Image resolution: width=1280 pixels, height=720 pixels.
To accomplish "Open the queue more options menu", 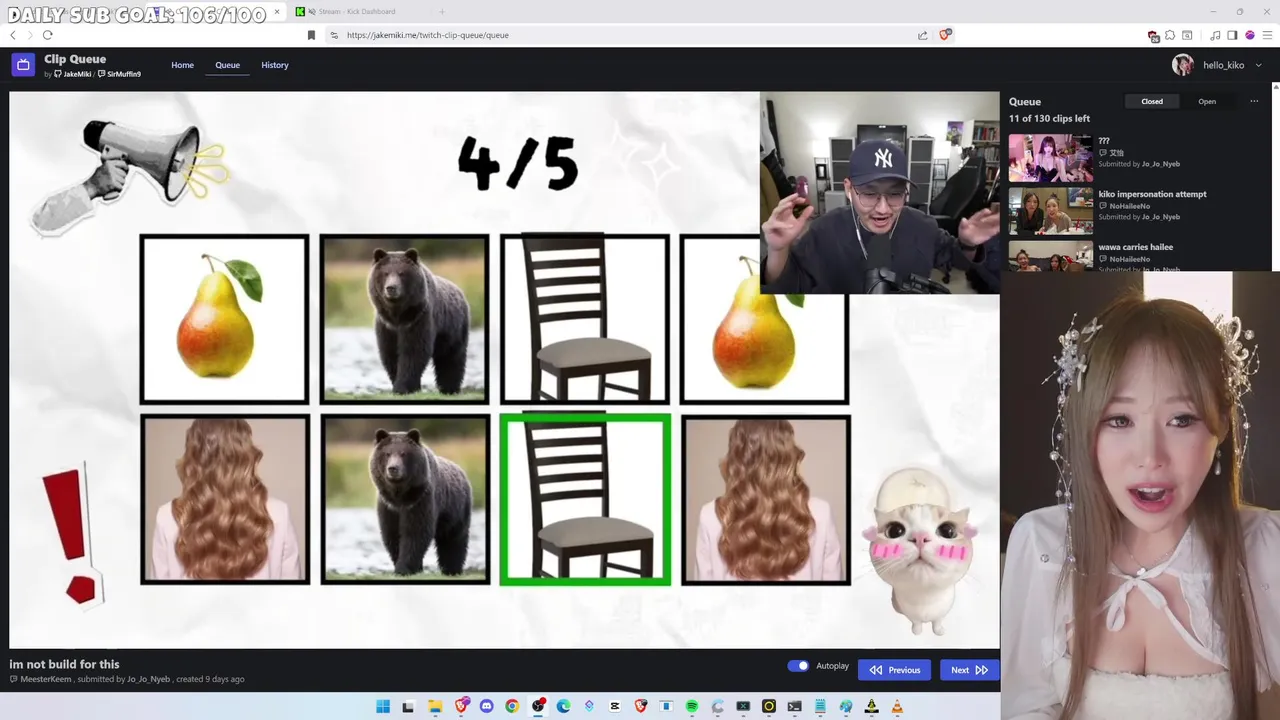I will pyautogui.click(x=1254, y=101).
